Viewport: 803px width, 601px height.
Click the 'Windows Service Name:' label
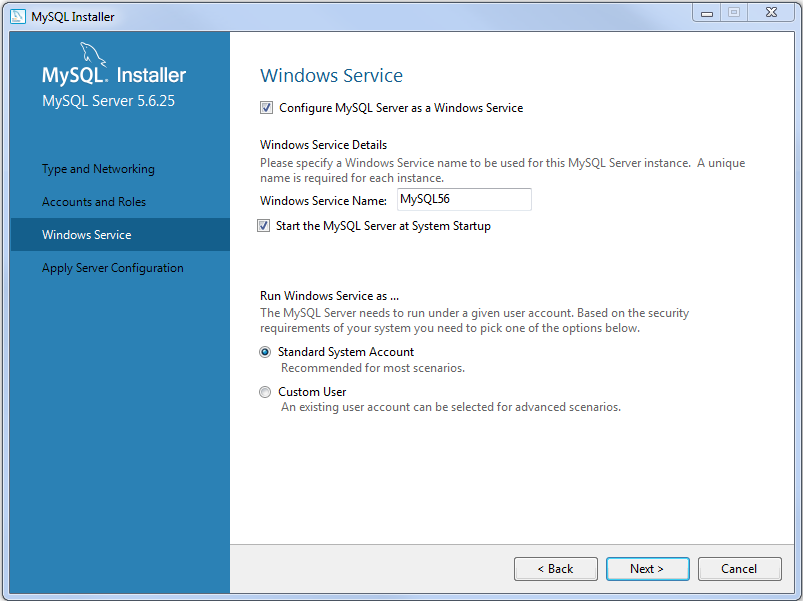coord(323,201)
